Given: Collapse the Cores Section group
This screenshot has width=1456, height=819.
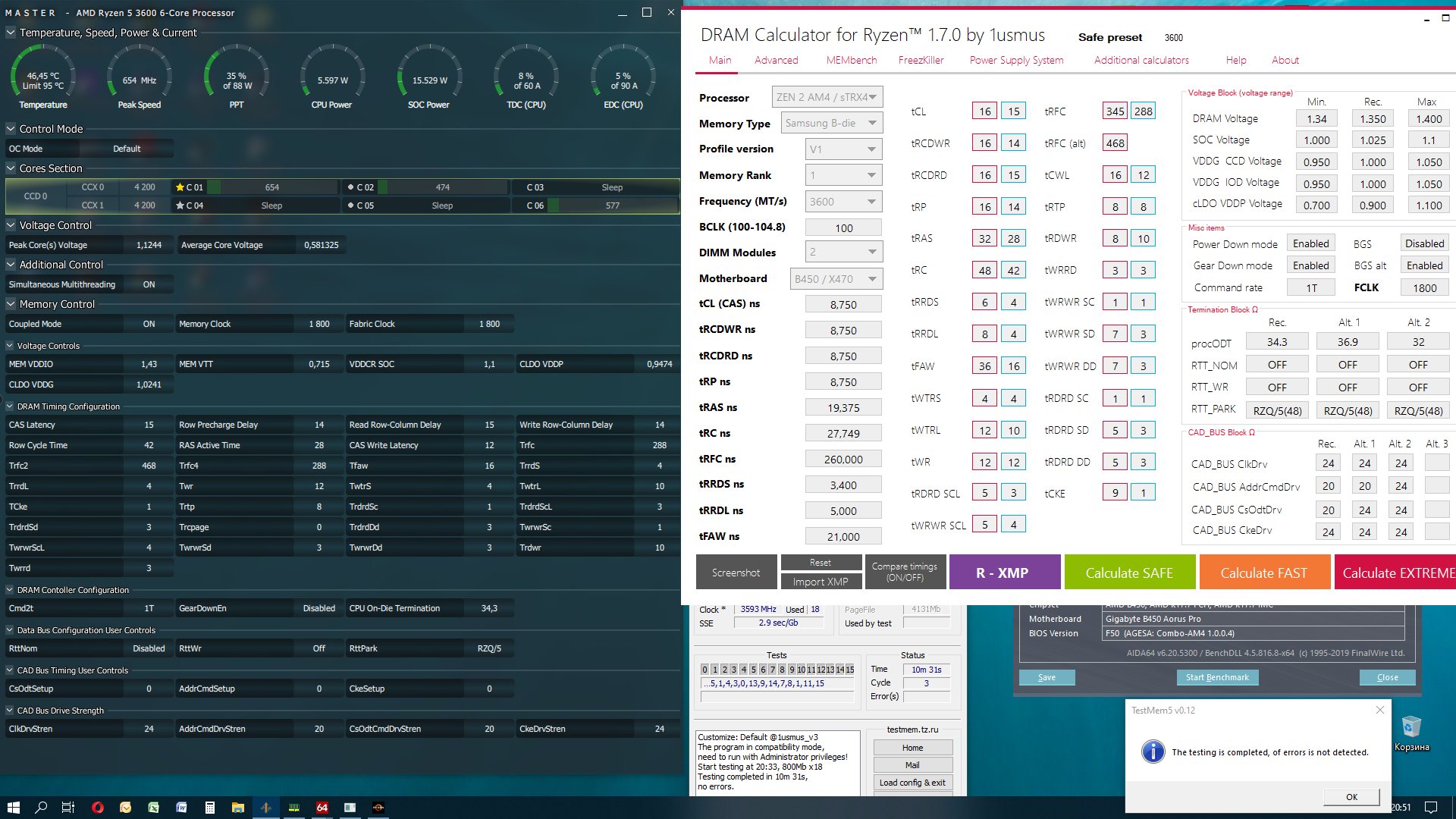Looking at the screenshot, I should [x=11, y=168].
